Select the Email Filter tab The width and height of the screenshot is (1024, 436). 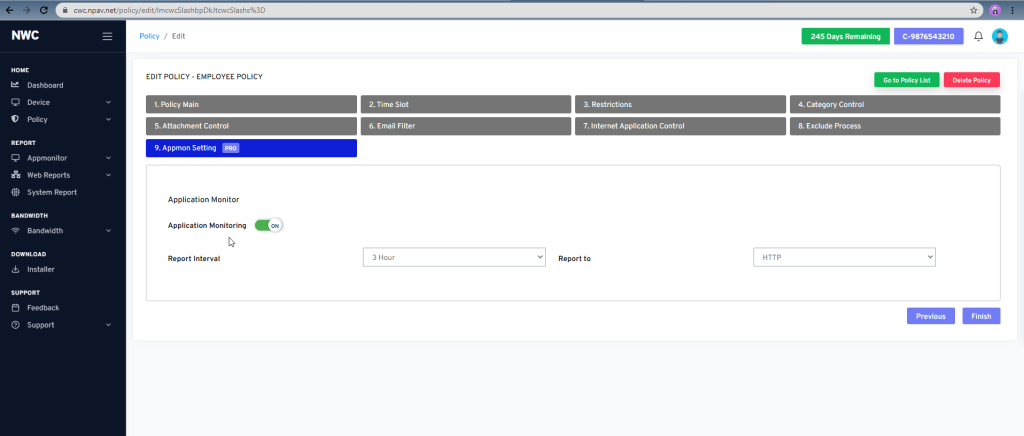pos(465,126)
